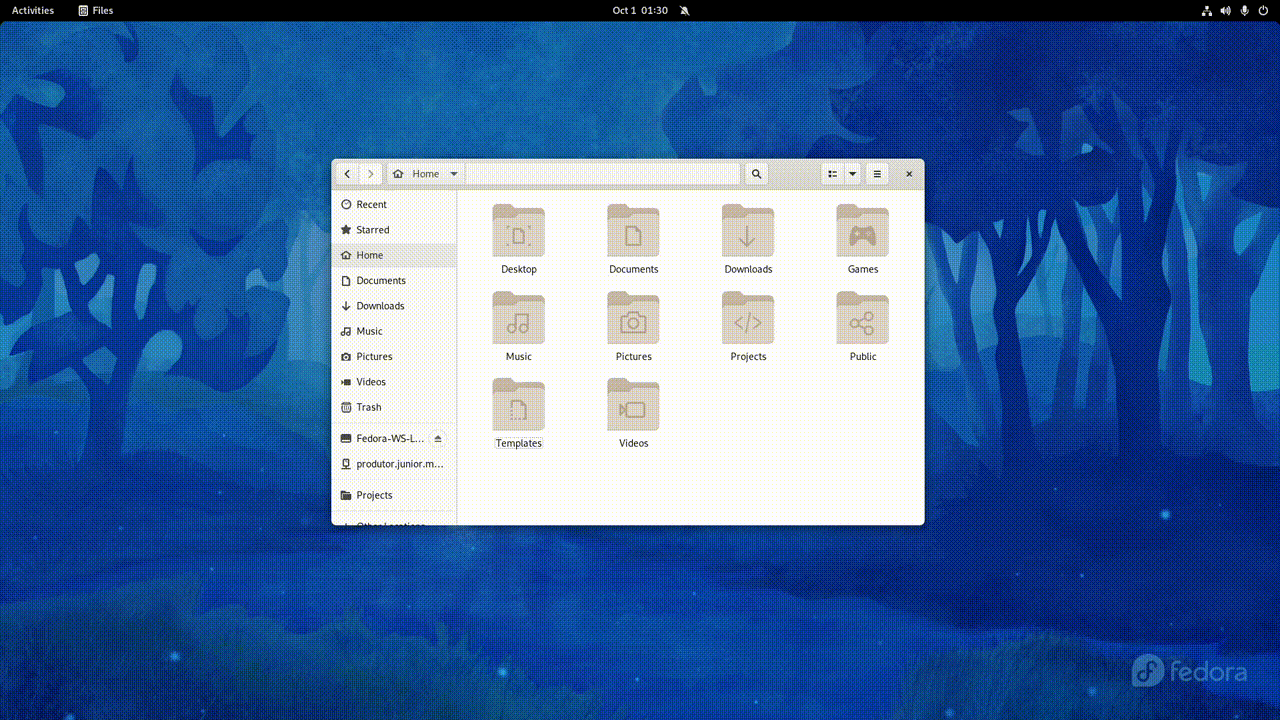Viewport: 1280px width, 720px height.
Task: Open Music from the sidebar
Action: [394, 331]
